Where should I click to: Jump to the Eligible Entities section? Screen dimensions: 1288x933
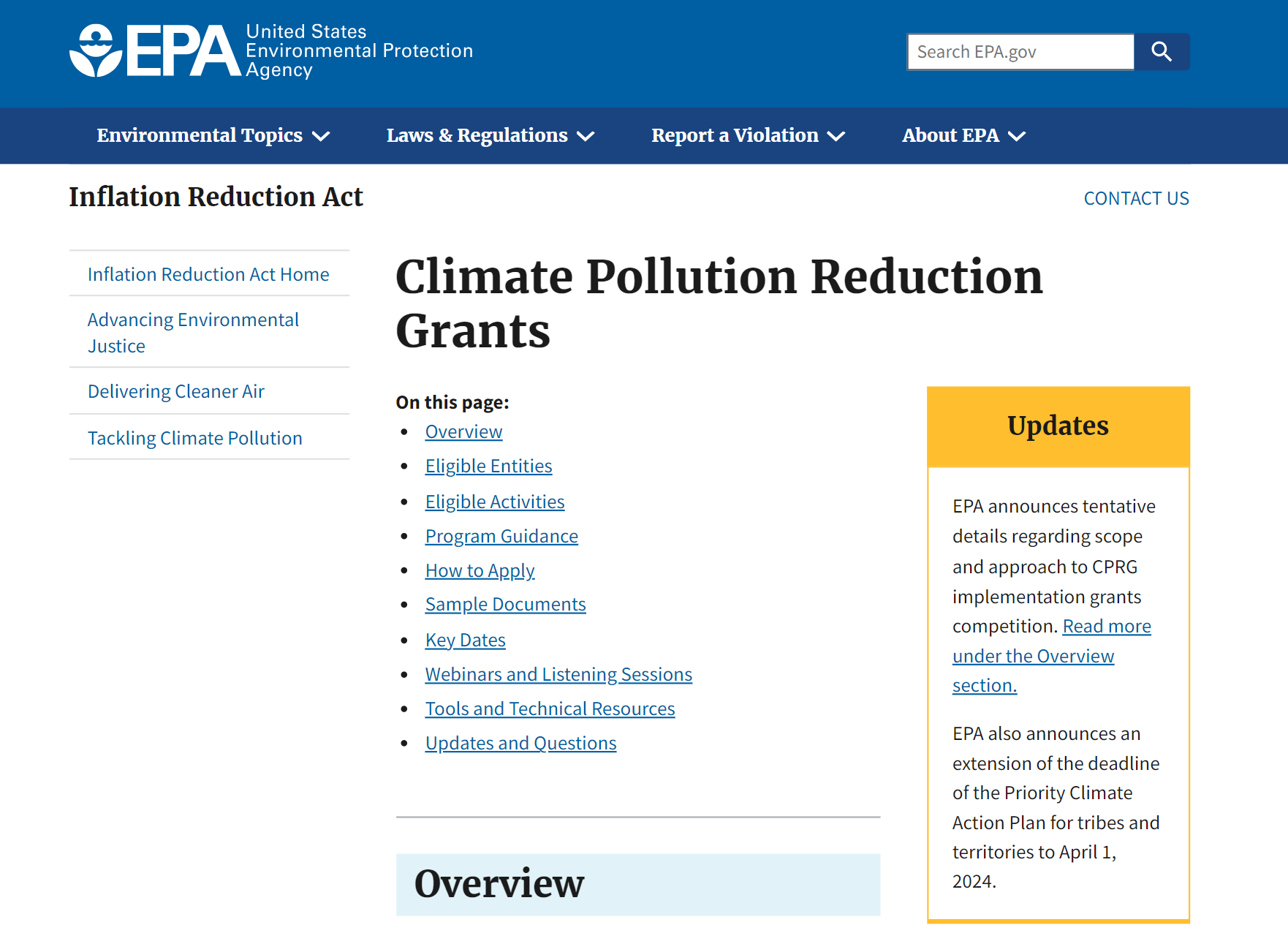point(488,466)
